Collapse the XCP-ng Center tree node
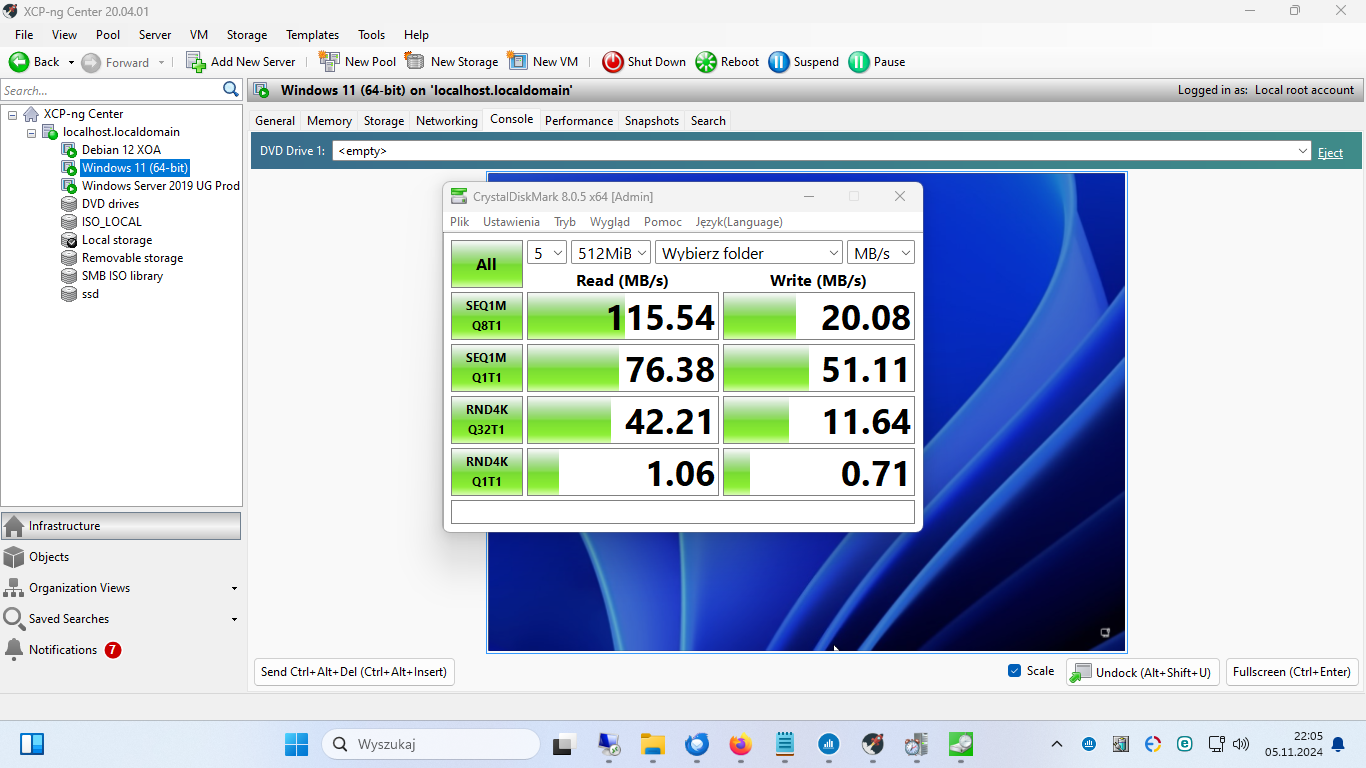Viewport: 1366px width, 768px height. (13, 114)
